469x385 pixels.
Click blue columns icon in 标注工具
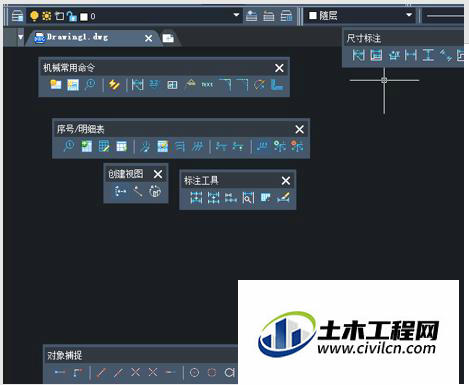pos(265,197)
